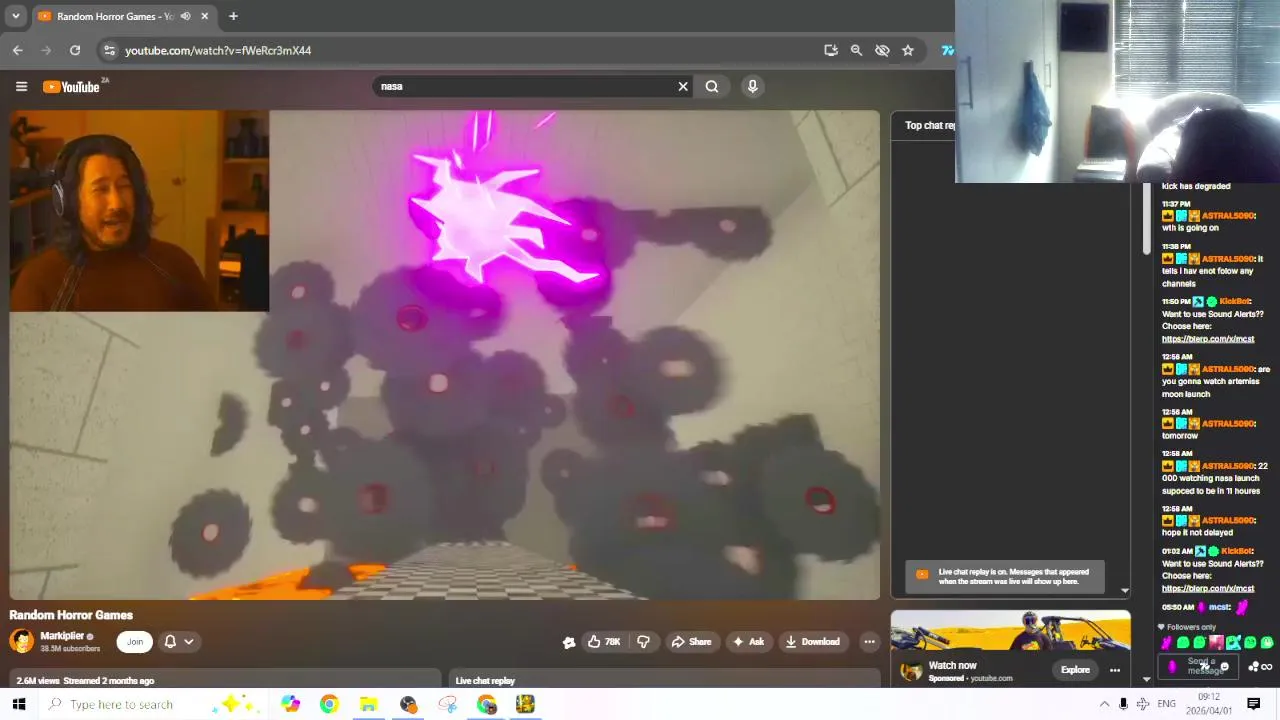
Task: Expand the notification options chevron
Action: pyautogui.click(x=188, y=642)
